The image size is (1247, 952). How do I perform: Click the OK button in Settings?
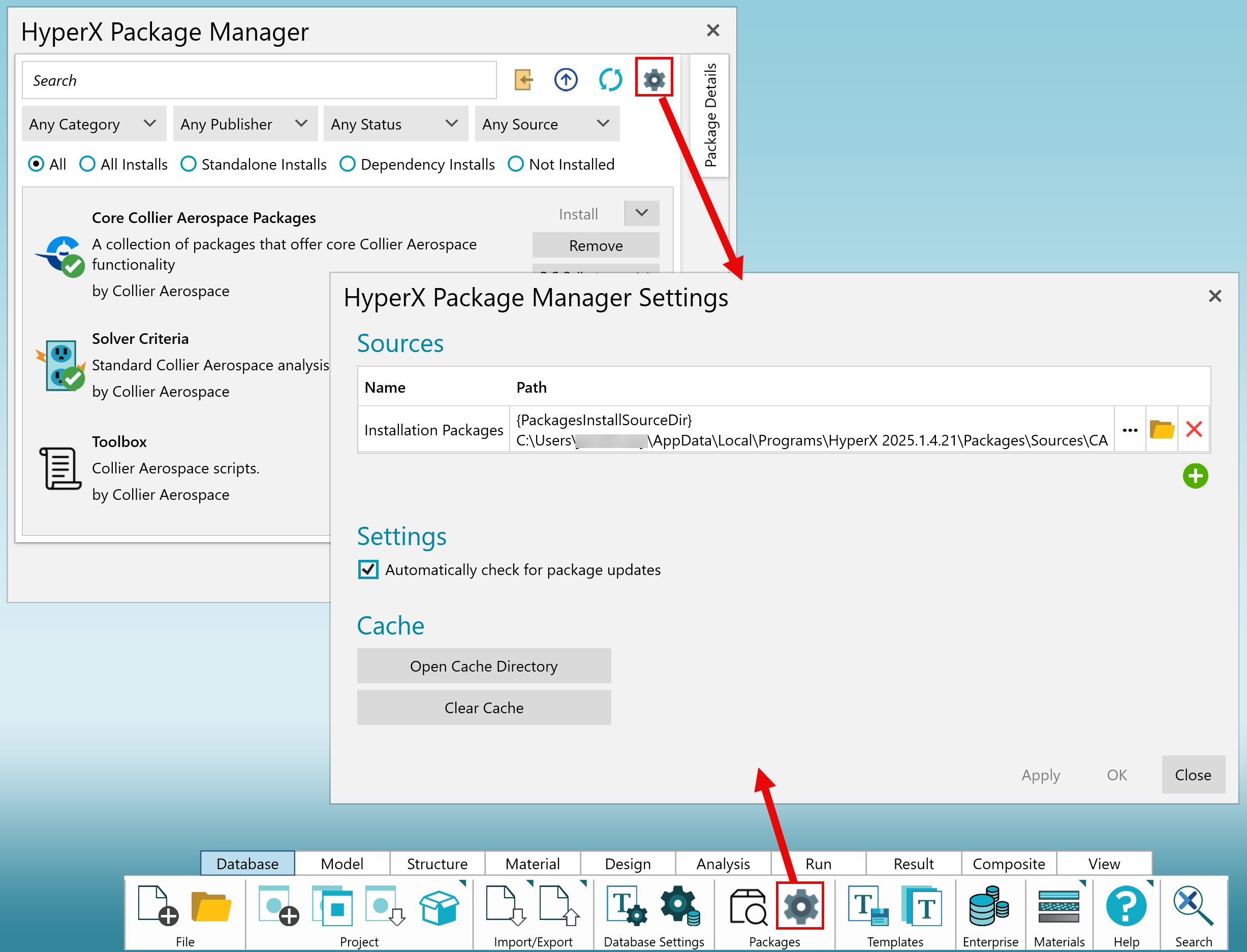1116,775
